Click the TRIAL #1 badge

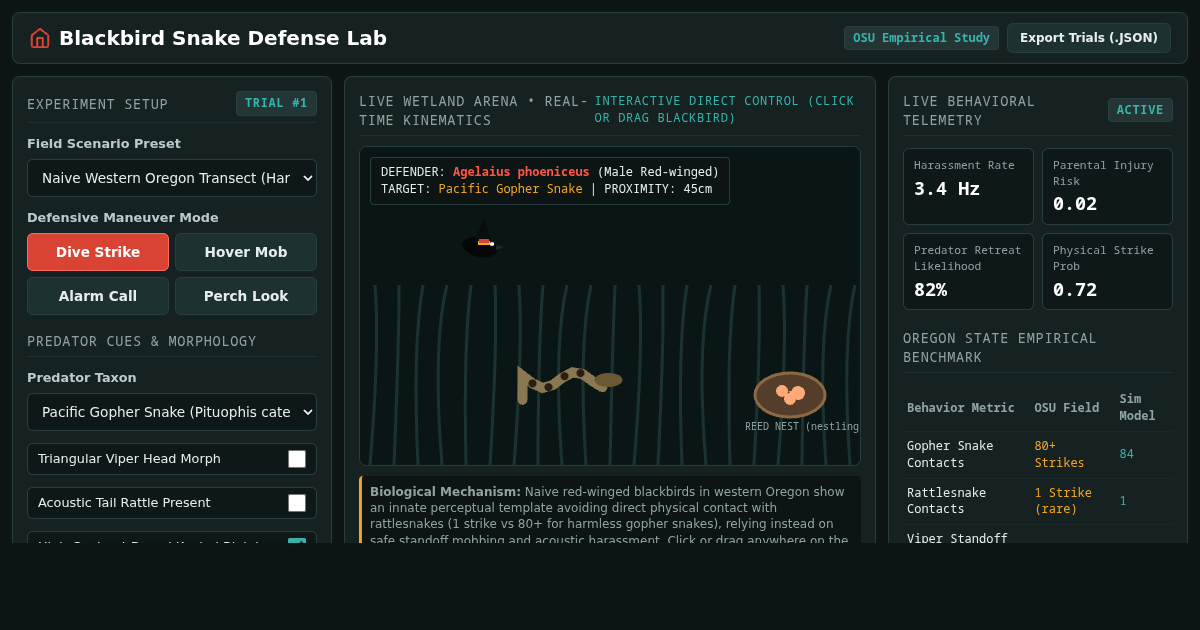(x=276, y=103)
